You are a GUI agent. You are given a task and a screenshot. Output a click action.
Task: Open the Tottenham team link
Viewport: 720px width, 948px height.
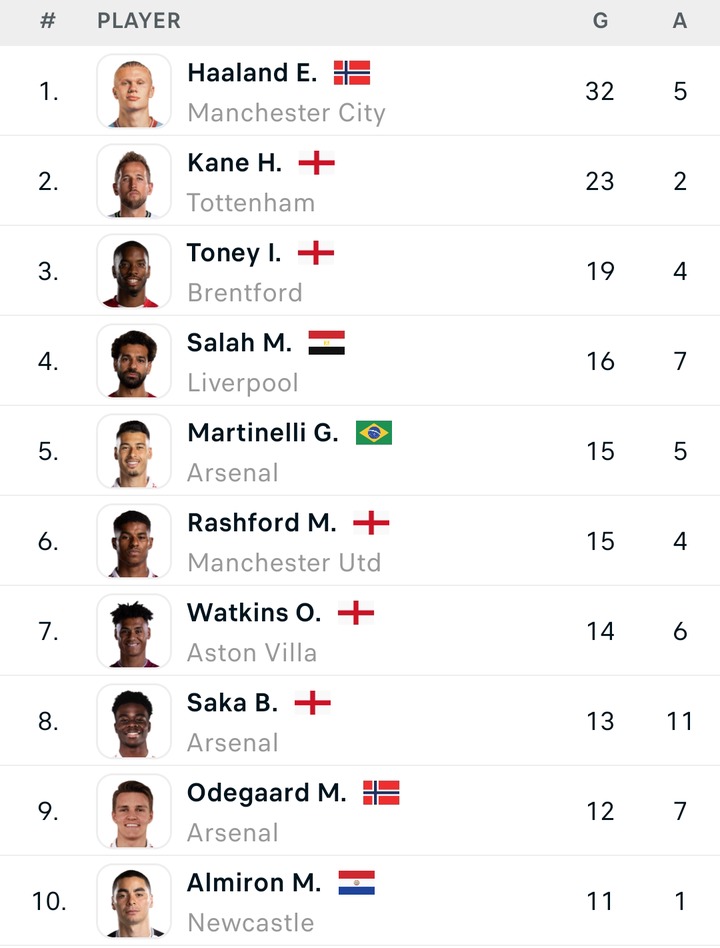(x=251, y=203)
